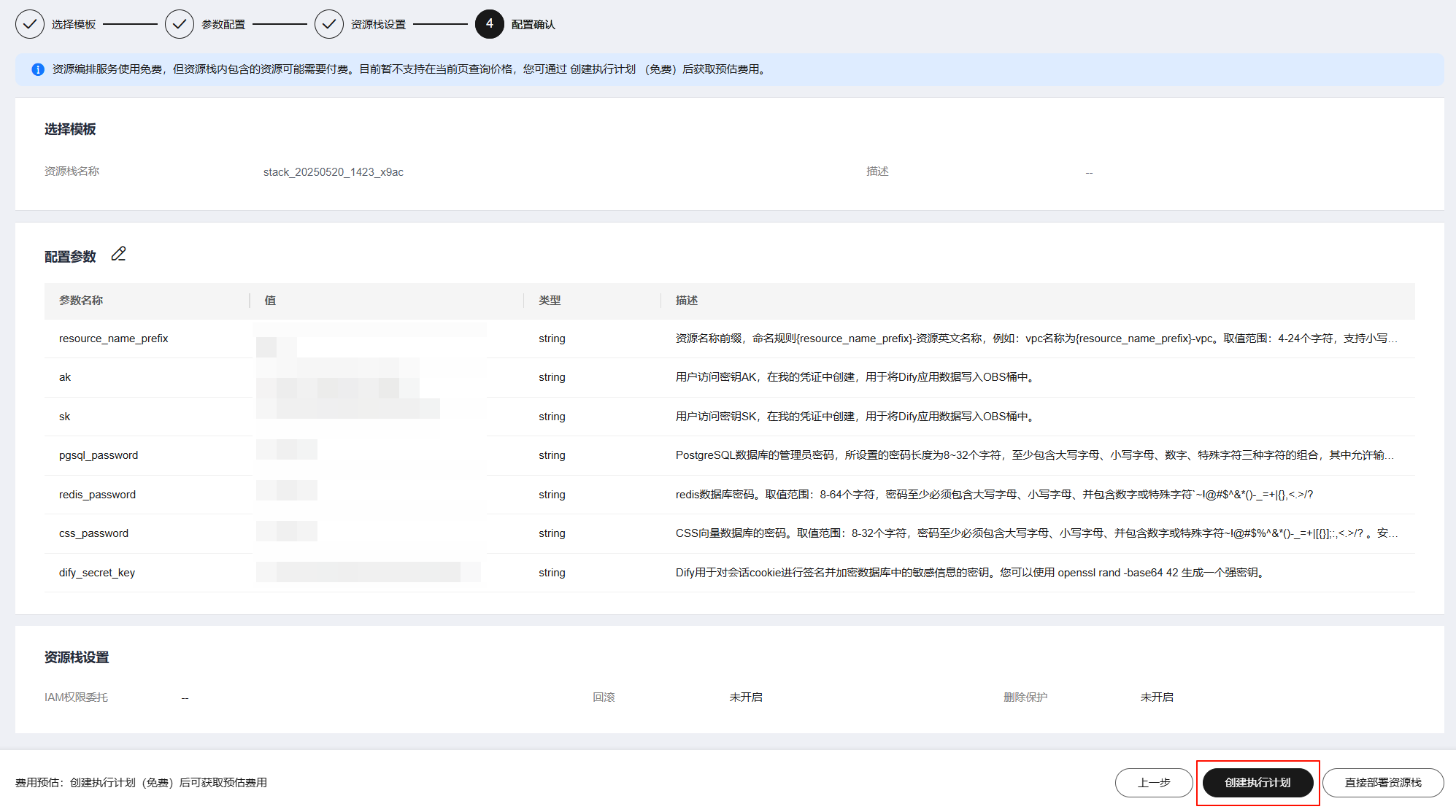Click the edit pencil icon beside 配置参数

pyautogui.click(x=118, y=255)
